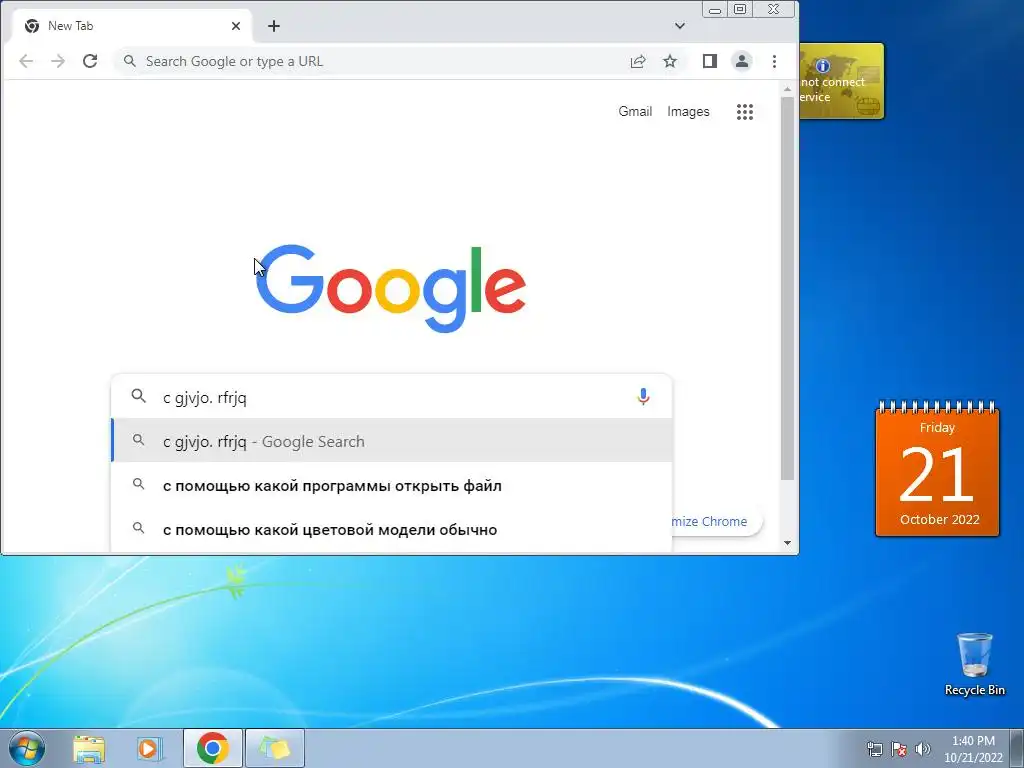Click the calendar gadget showing 21
Screen dimensions: 1024x768
click(x=937, y=469)
